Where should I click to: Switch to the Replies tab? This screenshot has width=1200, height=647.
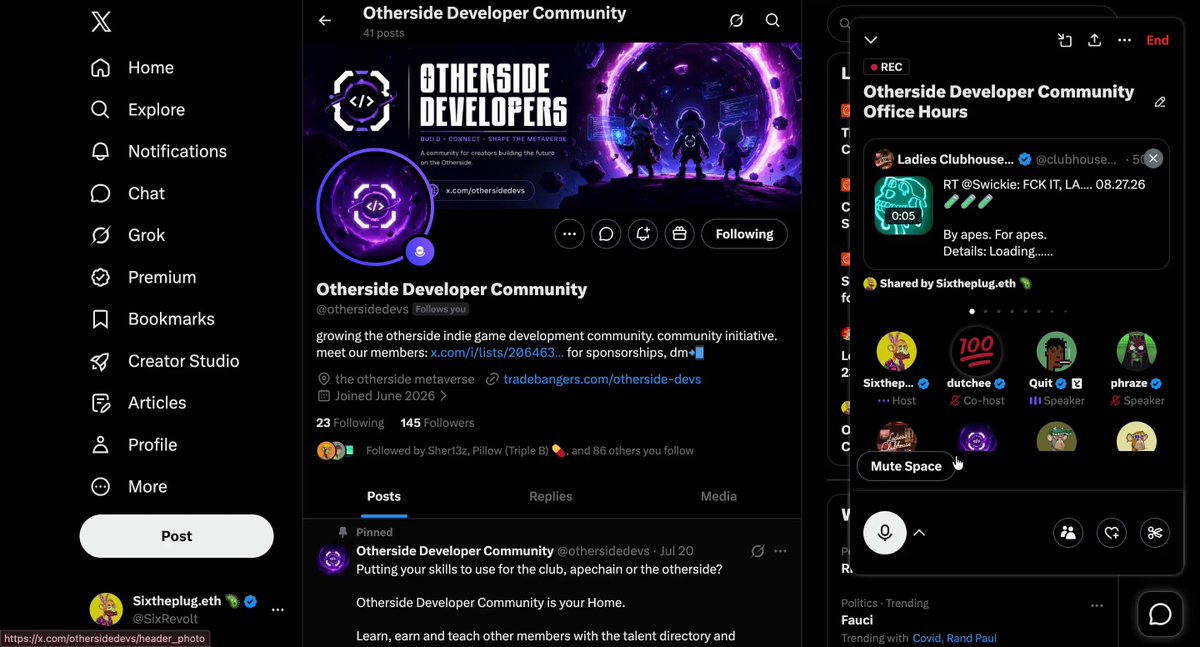tap(551, 496)
